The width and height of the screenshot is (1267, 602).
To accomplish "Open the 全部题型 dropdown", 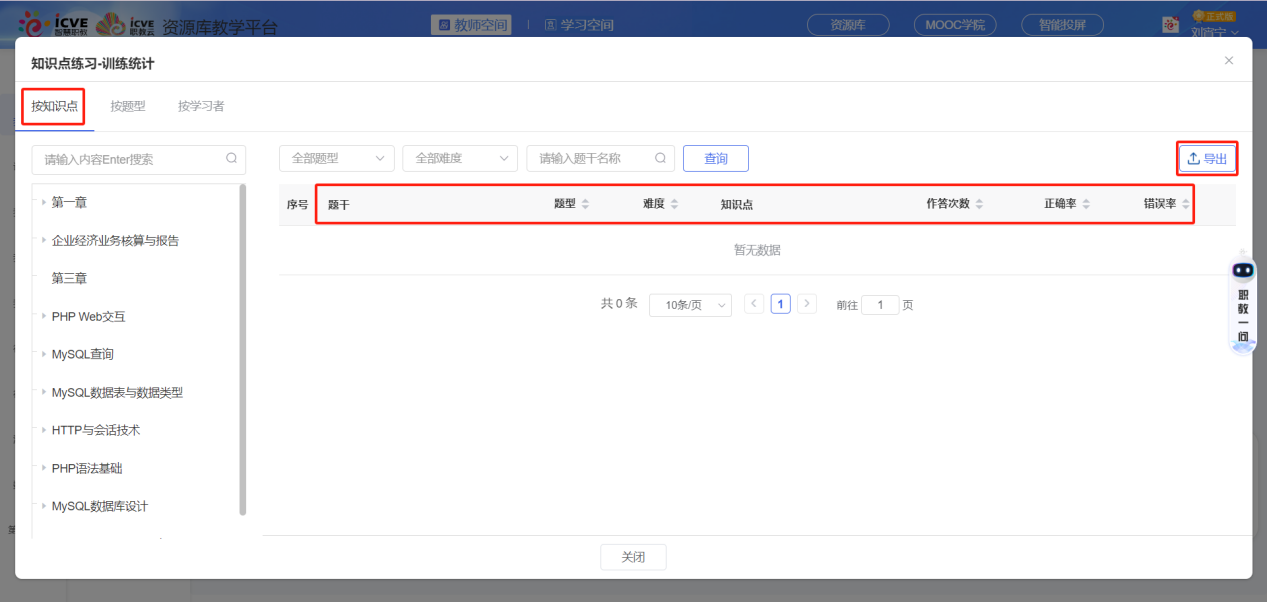I will click(x=336, y=157).
